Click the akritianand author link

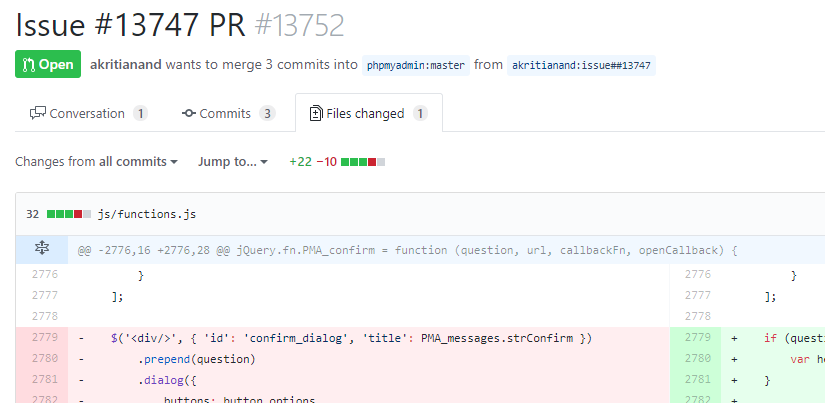[126, 65]
